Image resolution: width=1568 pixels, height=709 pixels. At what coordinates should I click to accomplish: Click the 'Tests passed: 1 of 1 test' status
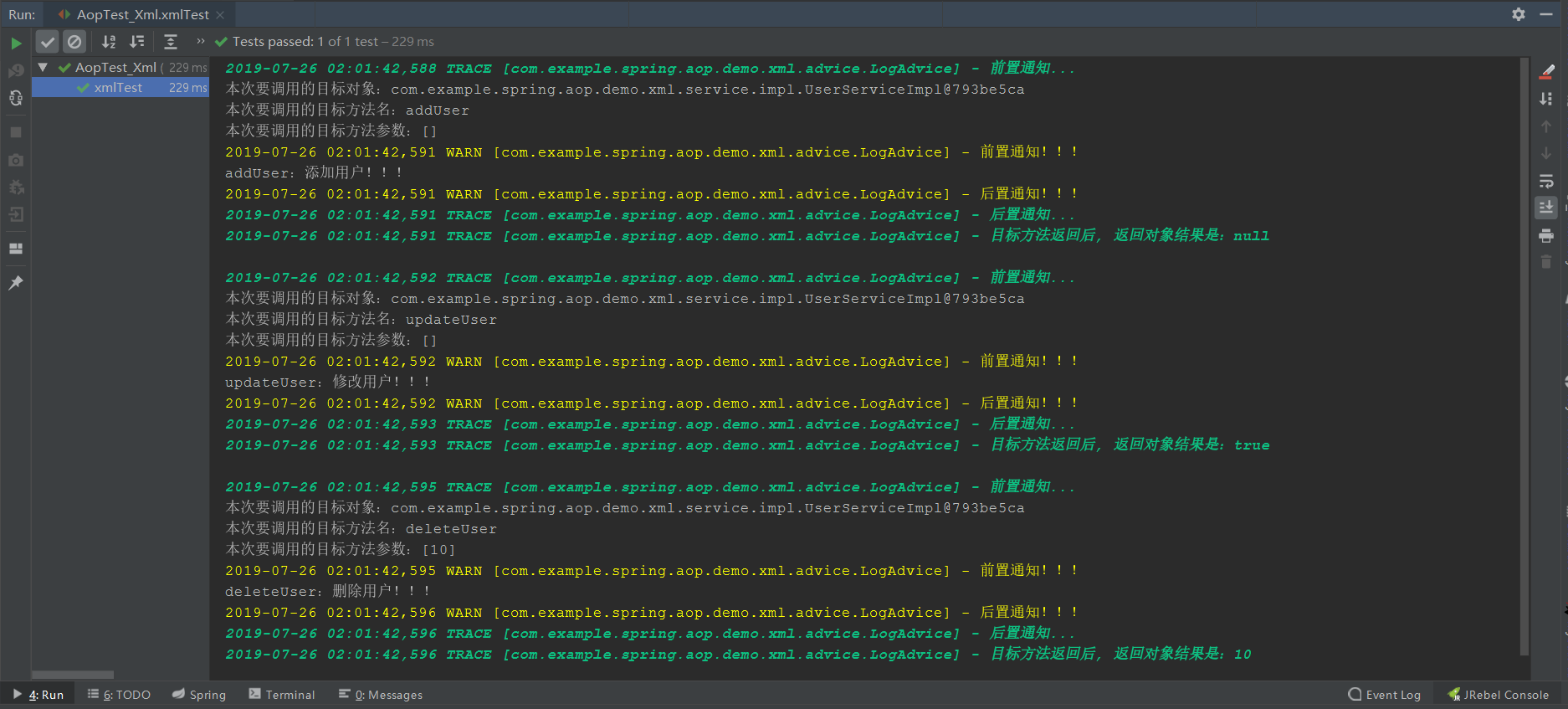point(324,41)
